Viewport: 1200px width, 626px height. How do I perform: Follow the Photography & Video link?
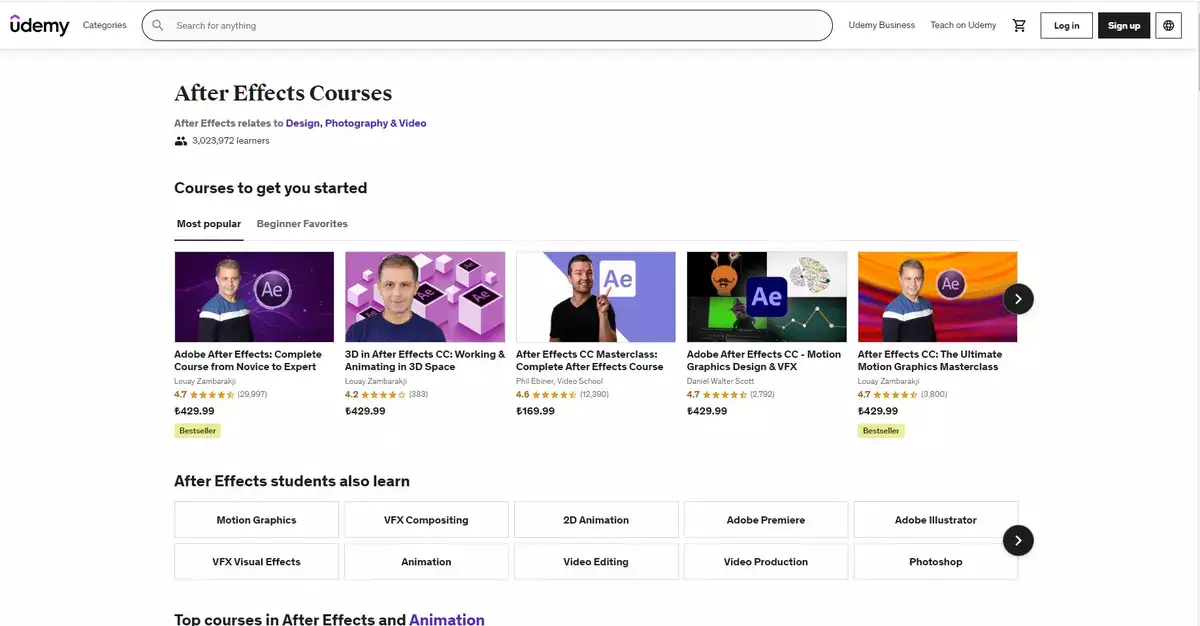(376, 123)
